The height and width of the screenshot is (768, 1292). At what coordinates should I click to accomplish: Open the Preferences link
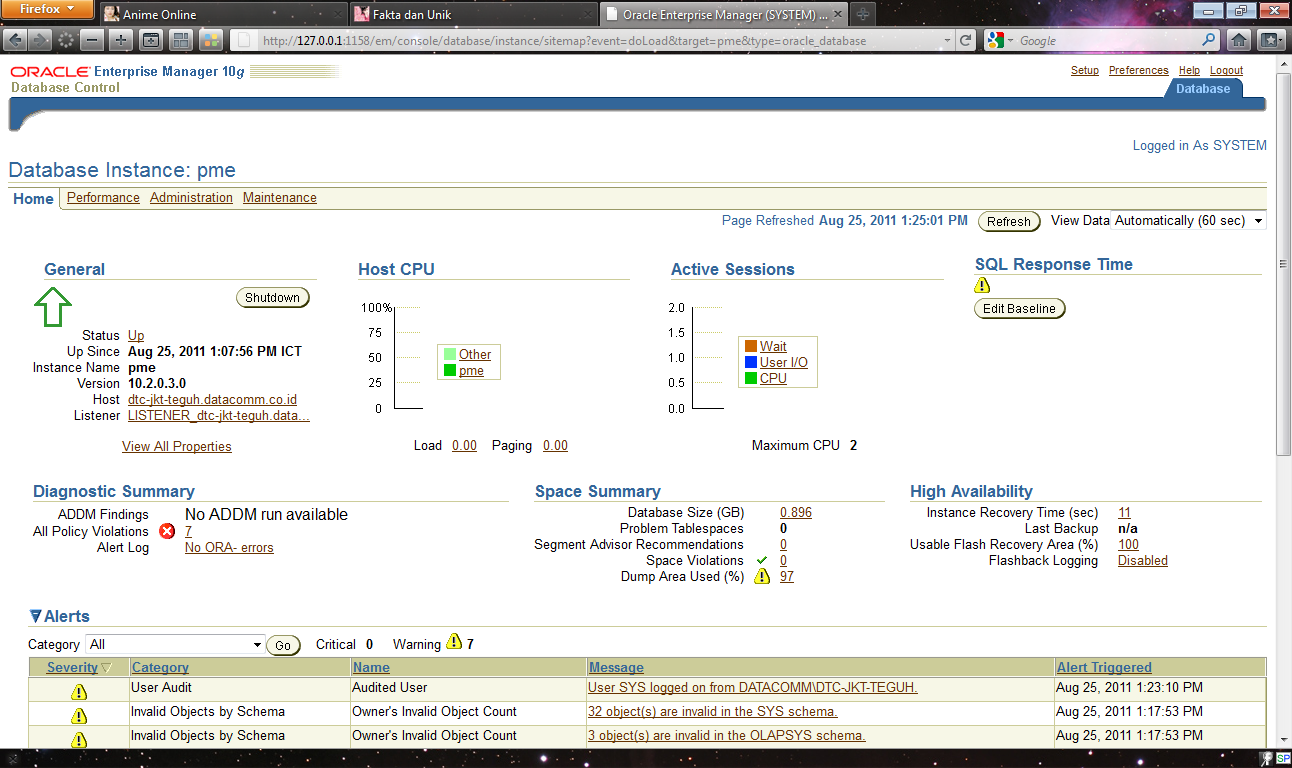coord(1139,71)
